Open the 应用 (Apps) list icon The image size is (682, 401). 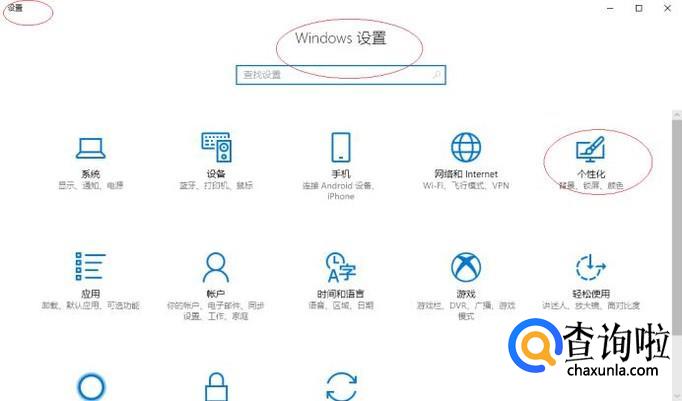point(90,266)
